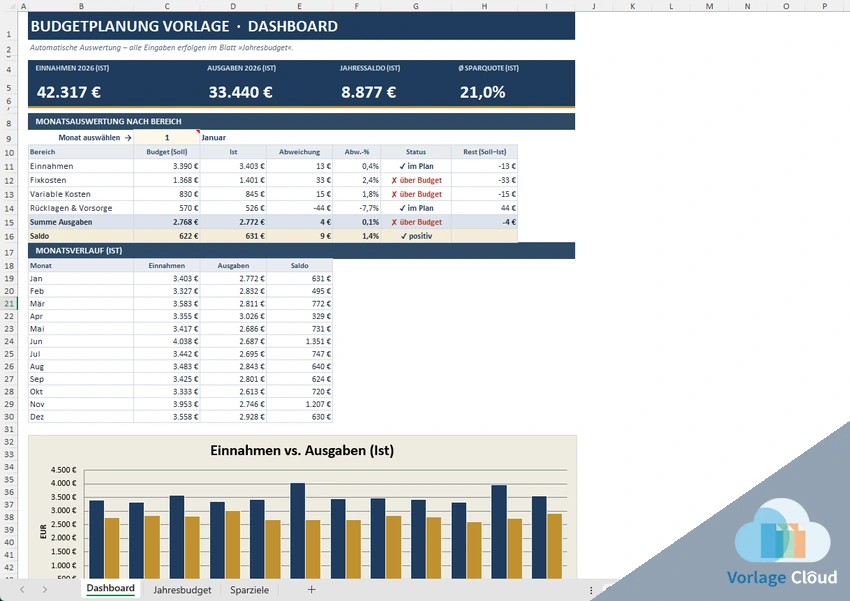Select the 1.401 € Fixkosten Ist cell
This screenshot has height=601, width=850.
click(233, 180)
